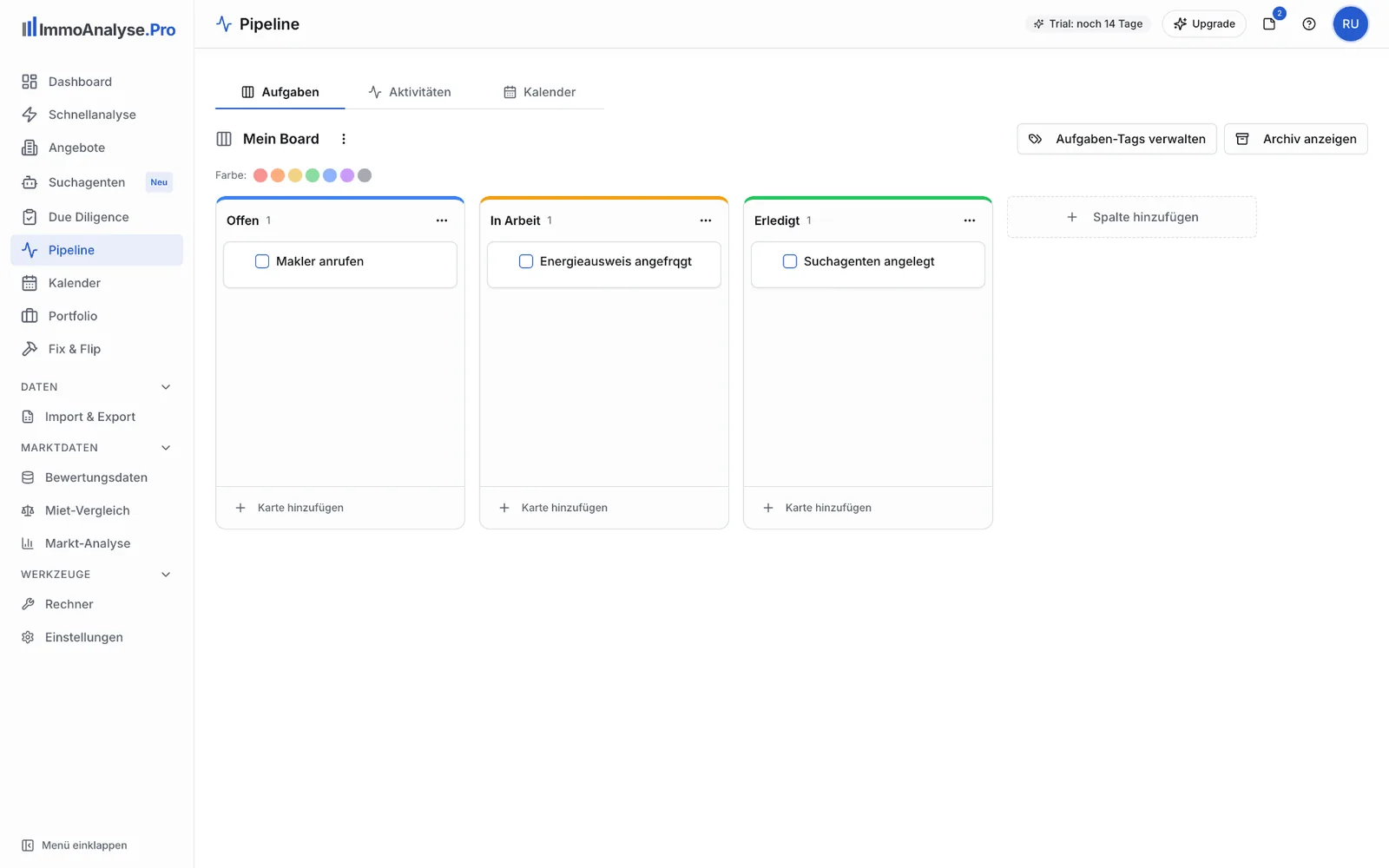1389x868 pixels.
Task: Open Kalender in the sidebar
Action: (x=96, y=283)
